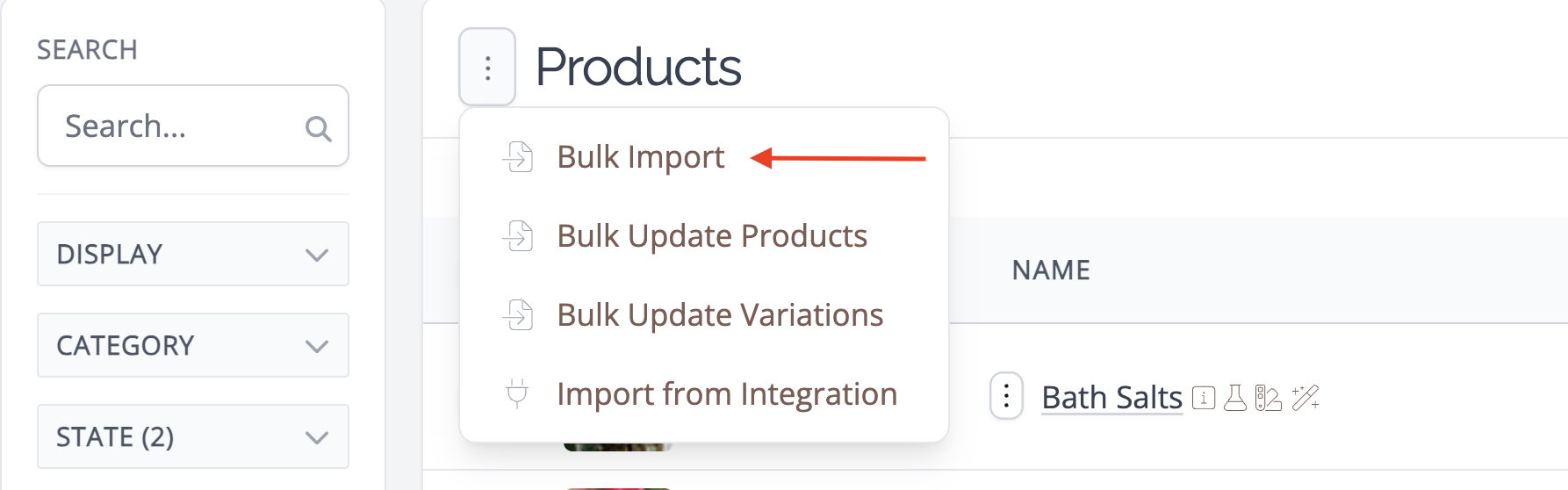Click the magnifier icon in the search box
Viewport: 1568px width, 490px height.
coord(318,129)
